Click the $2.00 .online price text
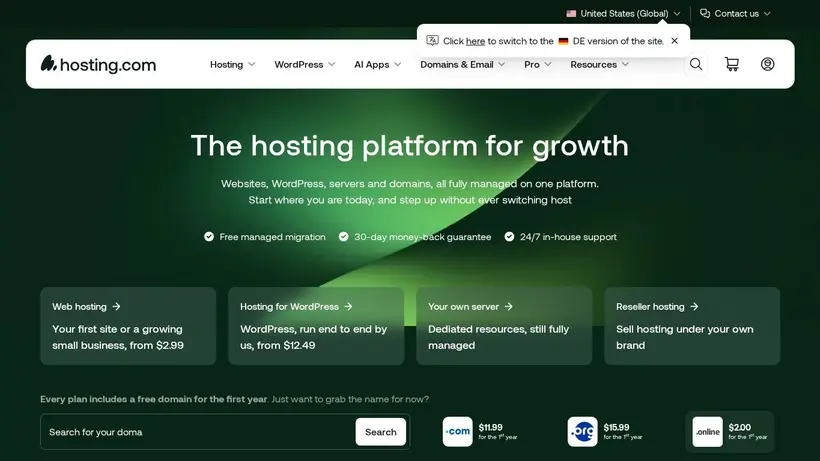The width and height of the screenshot is (820, 461). pos(739,427)
